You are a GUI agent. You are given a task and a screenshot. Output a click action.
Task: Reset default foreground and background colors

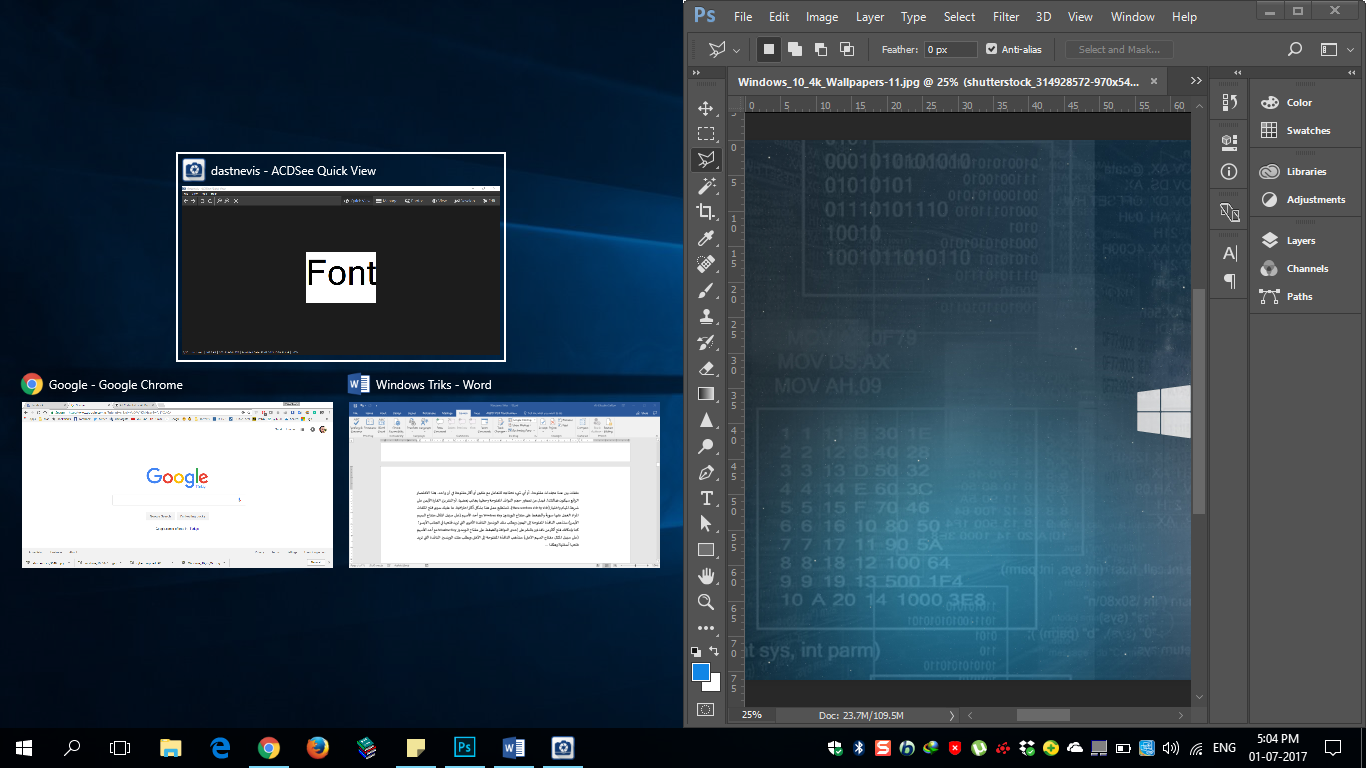pyautogui.click(x=697, y=651)
